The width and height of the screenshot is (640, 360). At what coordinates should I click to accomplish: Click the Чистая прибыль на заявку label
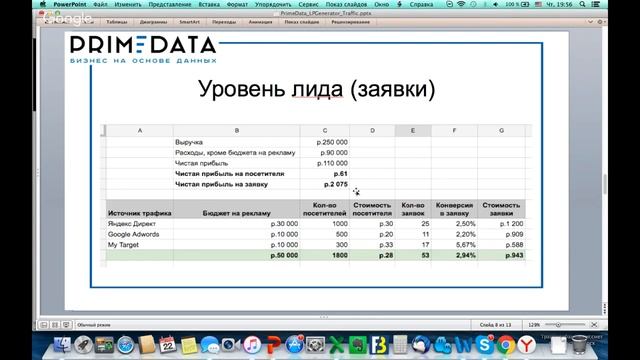point(221,184)
